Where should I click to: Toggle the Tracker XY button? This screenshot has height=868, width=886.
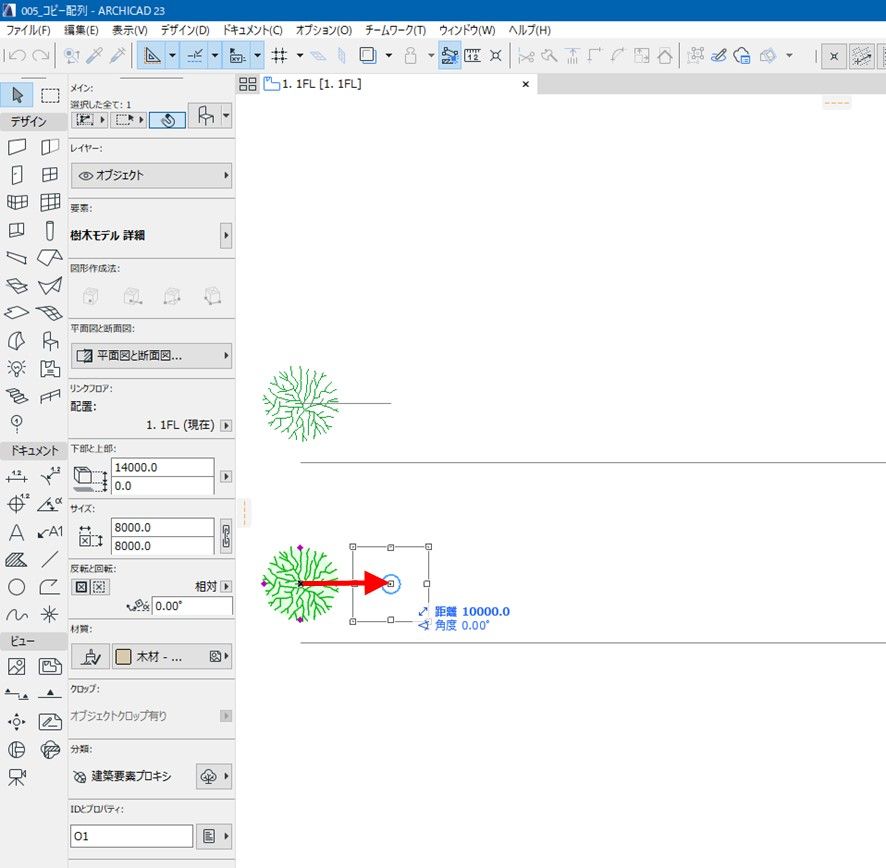[x=237, y=55]
